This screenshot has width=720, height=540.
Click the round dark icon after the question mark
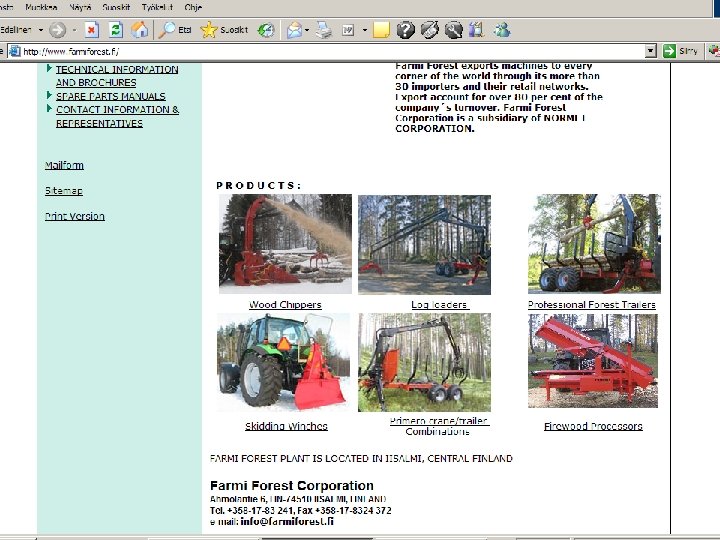click(430, 30)
